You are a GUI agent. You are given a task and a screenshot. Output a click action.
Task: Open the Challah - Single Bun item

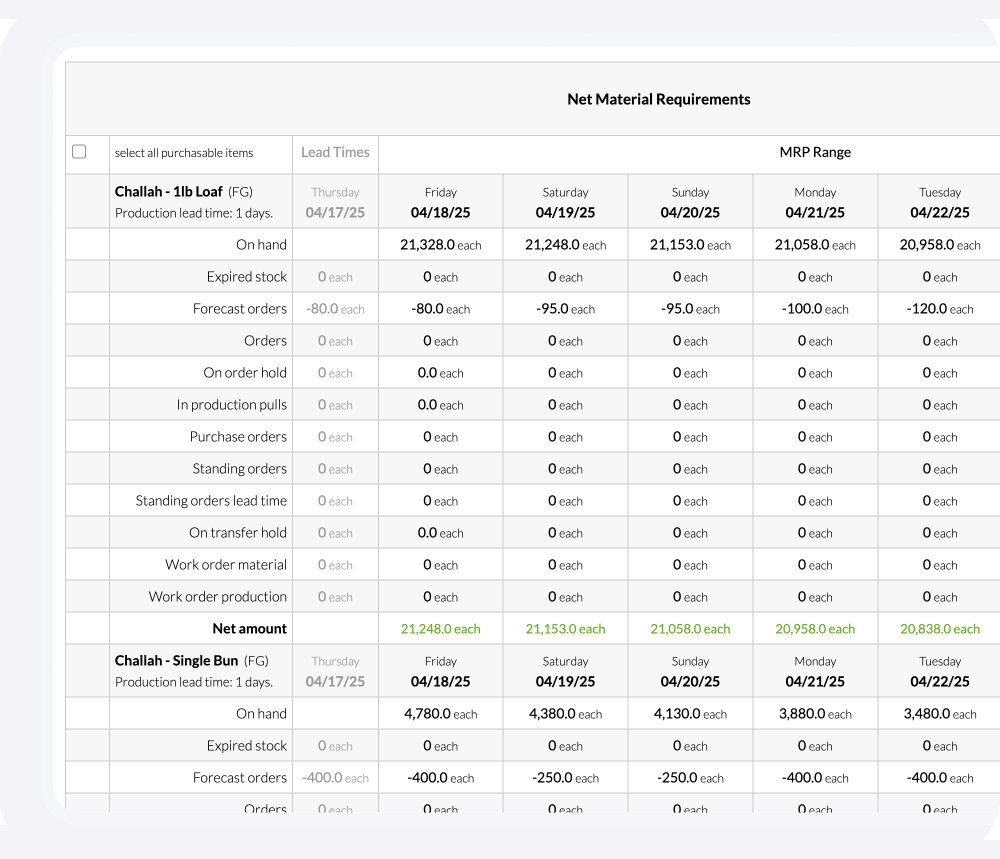tap(177, 660)
